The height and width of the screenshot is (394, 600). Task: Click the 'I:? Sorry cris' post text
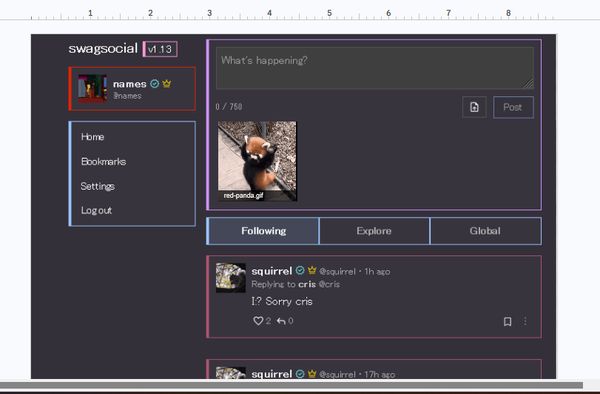282,301
